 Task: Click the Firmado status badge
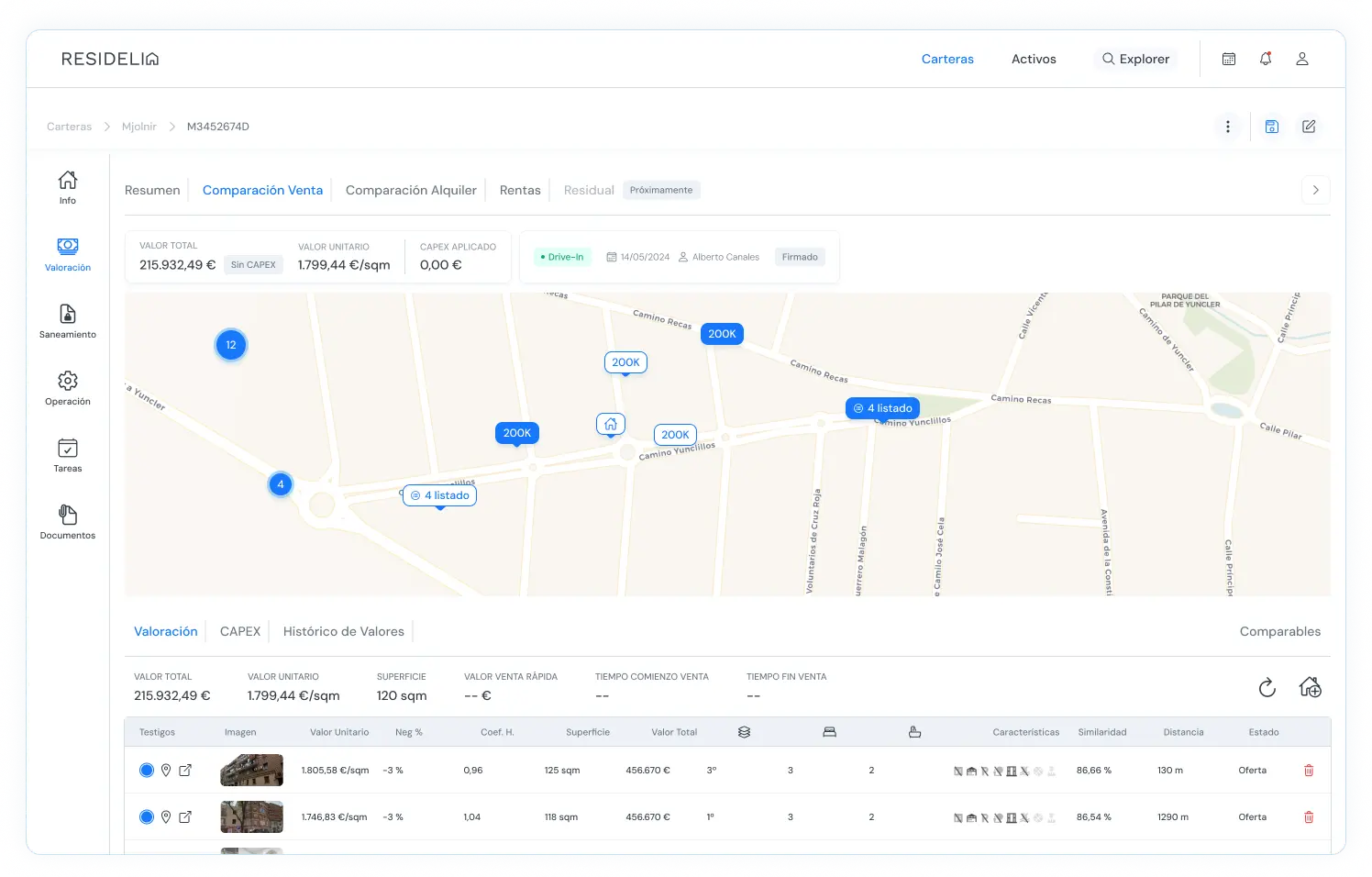[x=800, y=257]
